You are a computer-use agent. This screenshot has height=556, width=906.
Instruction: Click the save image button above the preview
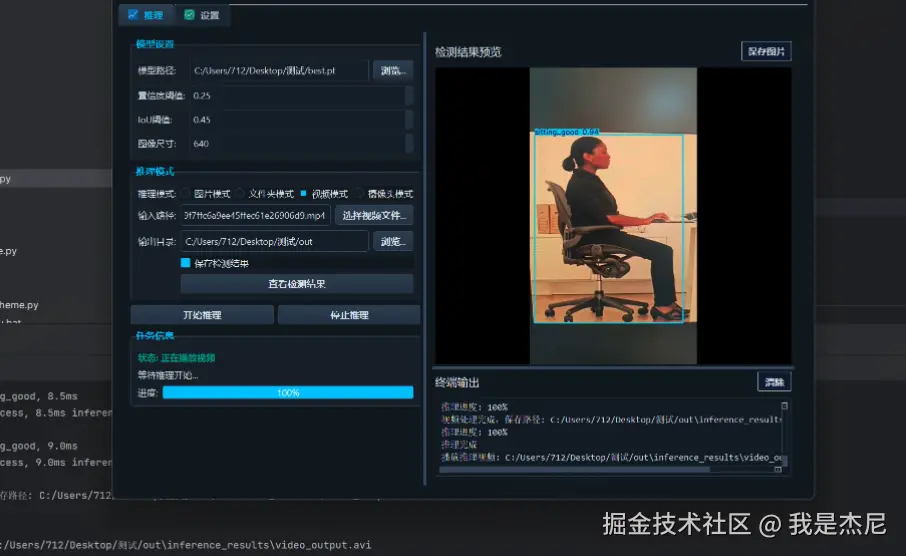tap(766, 51)
